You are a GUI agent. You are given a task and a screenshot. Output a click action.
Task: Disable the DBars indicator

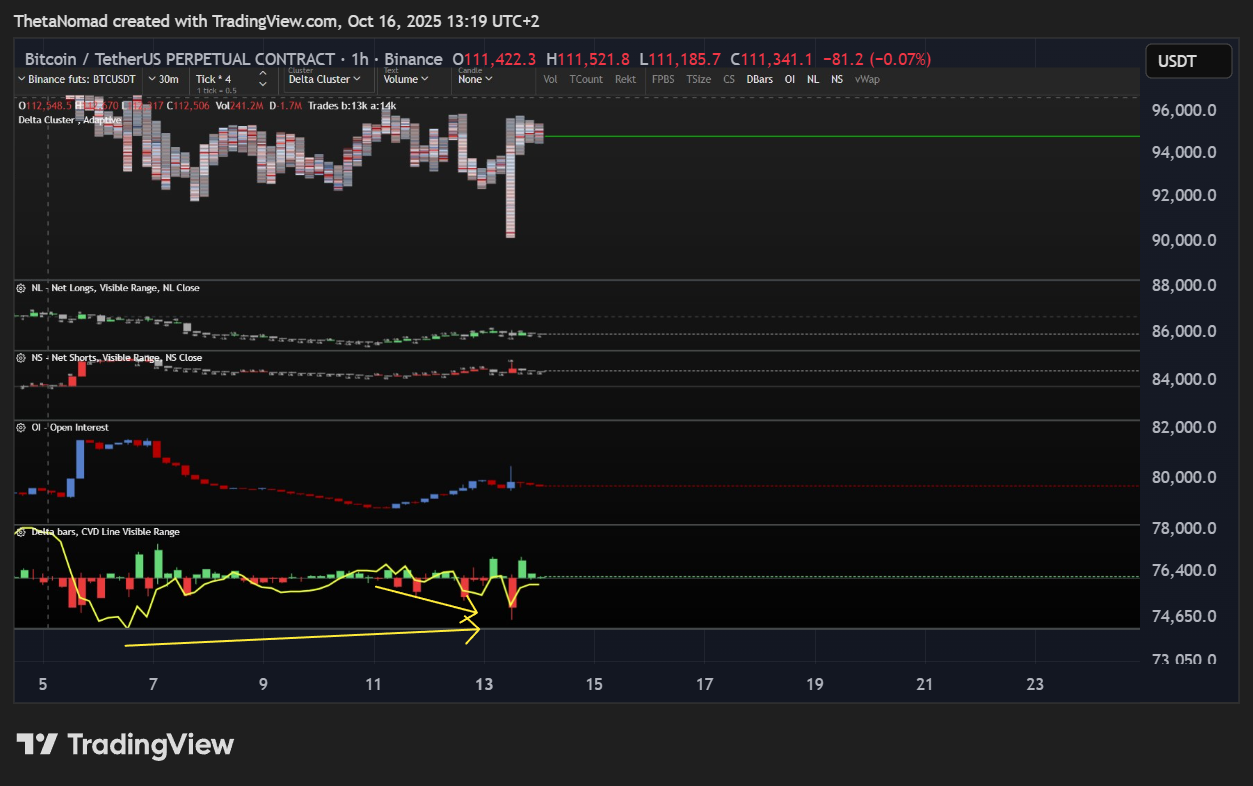tap(759, 79)
